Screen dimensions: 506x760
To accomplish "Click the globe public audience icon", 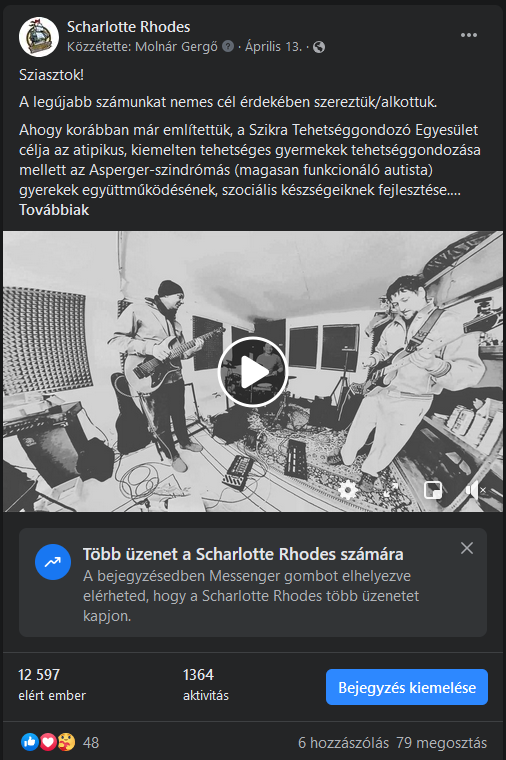I will point(319,47).
